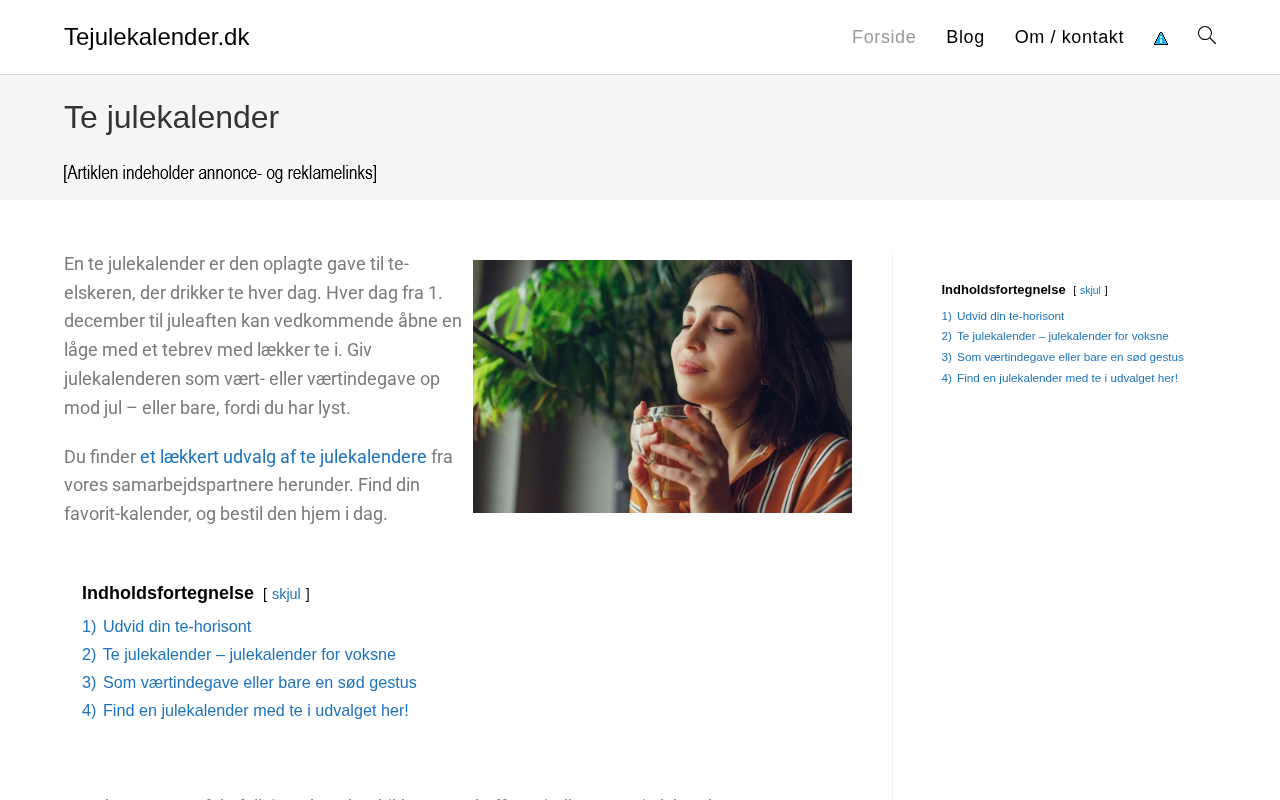Jump to 'Udvid din te-horisont' in main contents

click(177, 627)
